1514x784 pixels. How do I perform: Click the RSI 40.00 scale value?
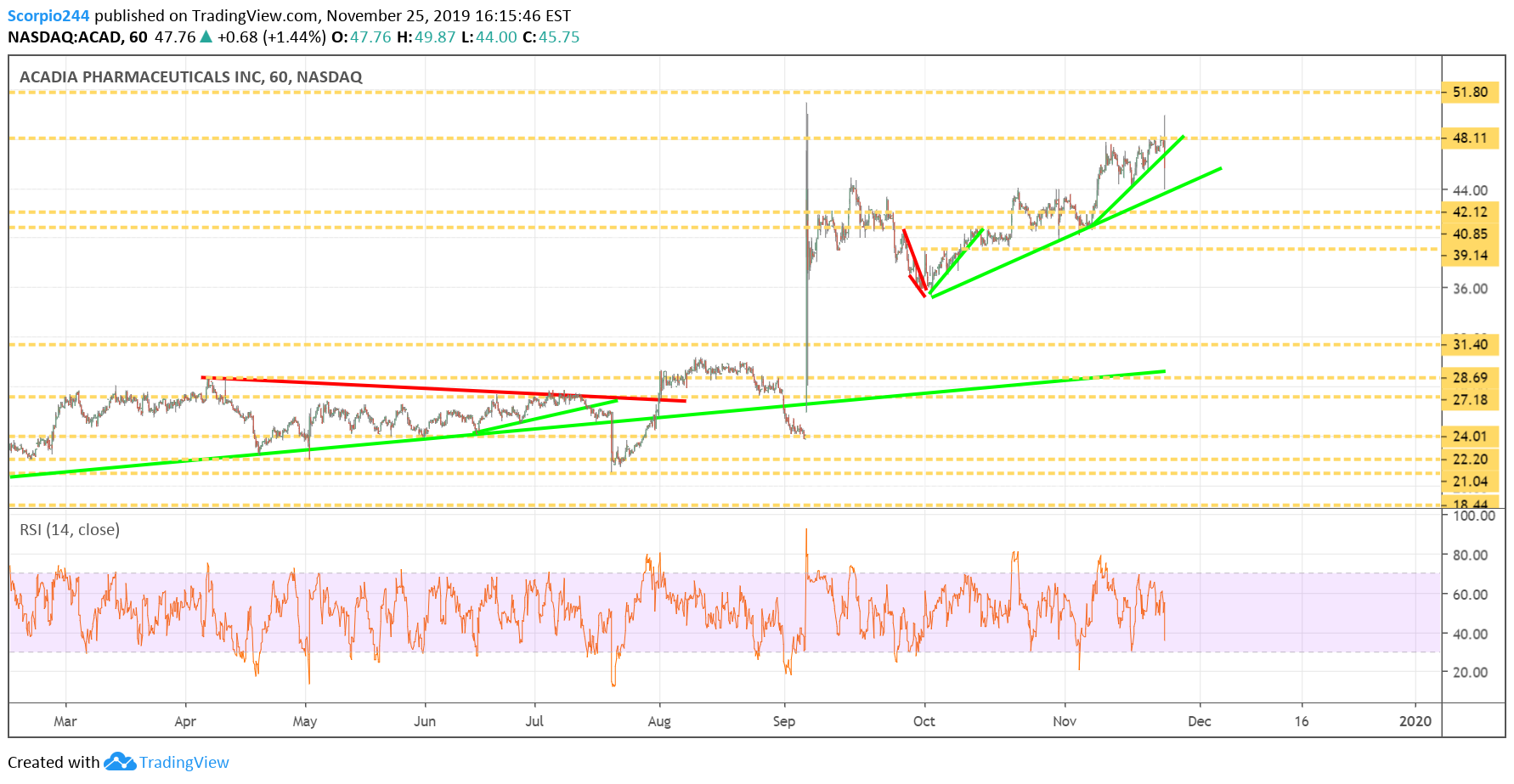(x=1470, y=634)
